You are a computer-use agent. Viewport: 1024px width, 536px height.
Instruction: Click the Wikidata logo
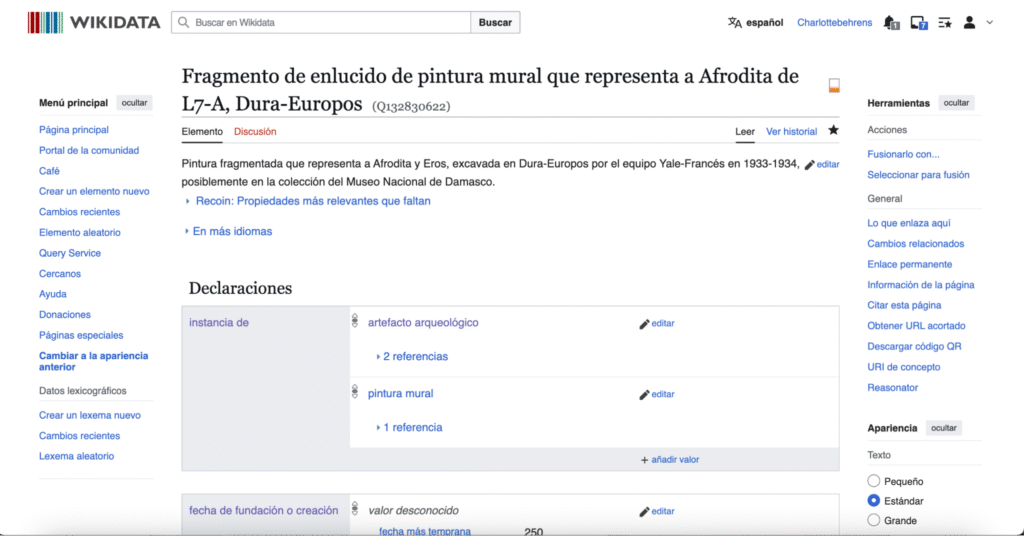click(93, 22)
